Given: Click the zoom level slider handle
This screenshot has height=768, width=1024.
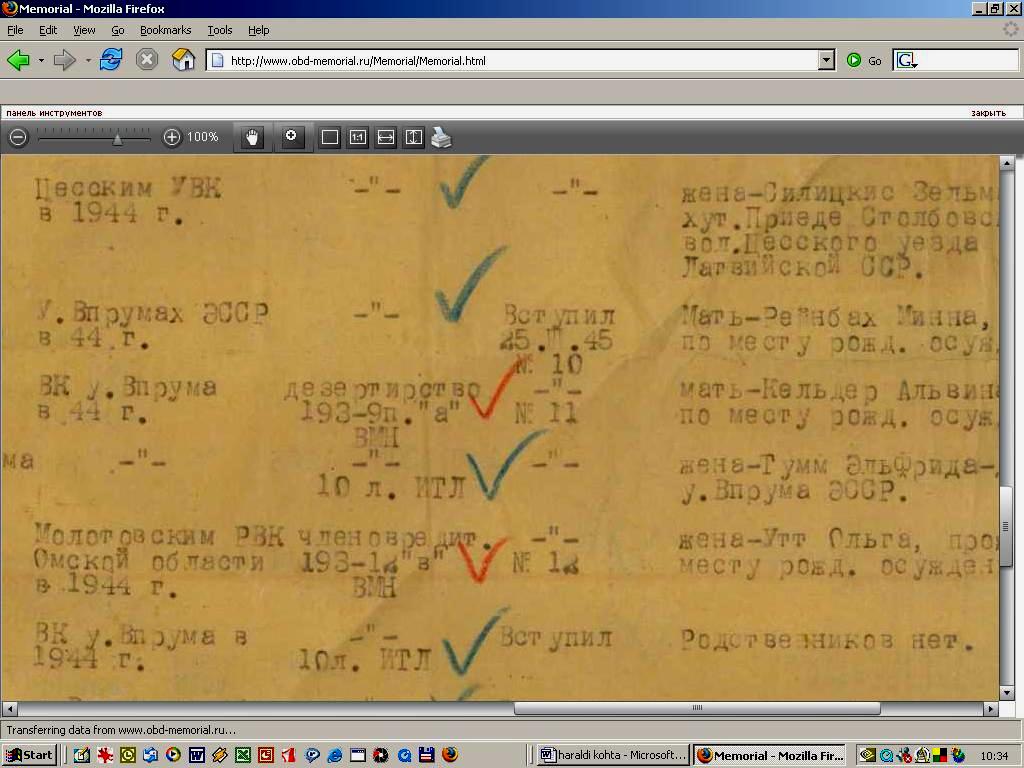Looking at the screenshot, I should pos(117,139).
